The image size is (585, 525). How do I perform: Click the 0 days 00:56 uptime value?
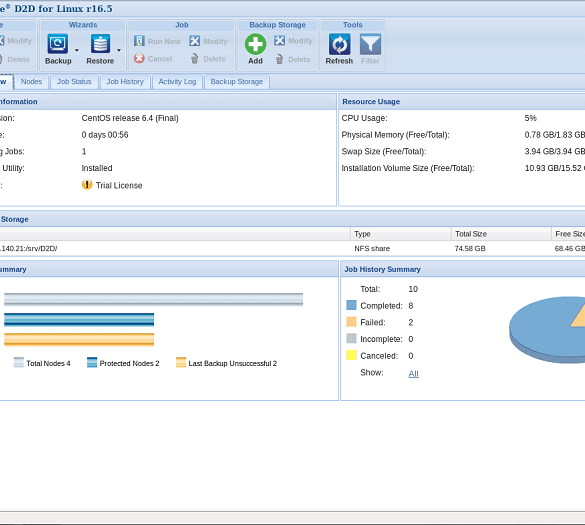point(105,135)
